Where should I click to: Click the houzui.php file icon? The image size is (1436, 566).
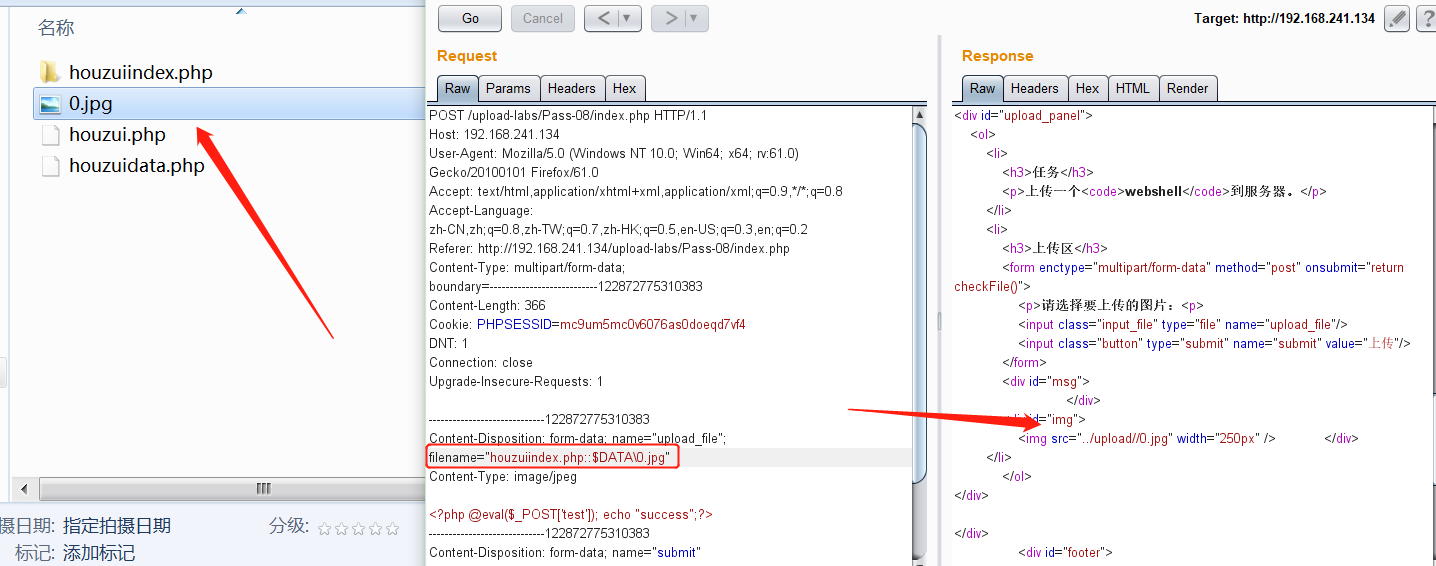click(x=50, y=135)
